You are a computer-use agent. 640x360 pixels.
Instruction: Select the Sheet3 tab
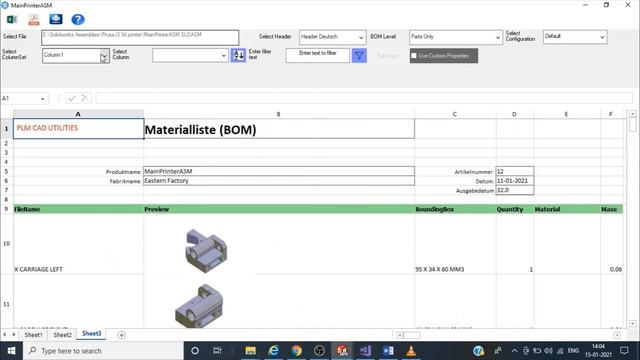point(91,334)
